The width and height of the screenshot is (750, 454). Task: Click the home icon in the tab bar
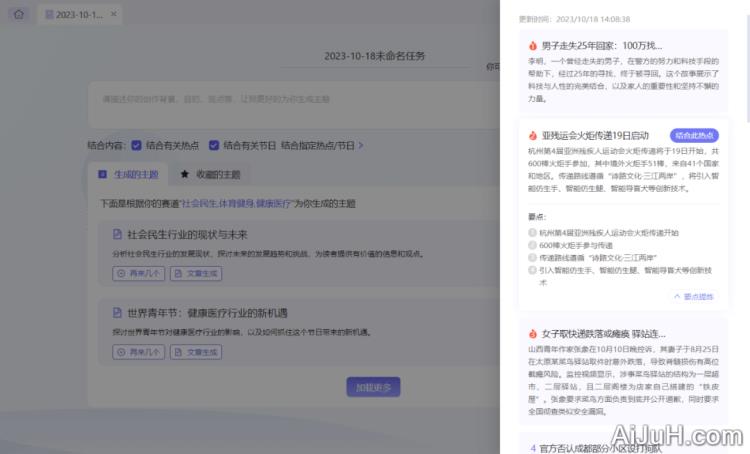tap(18, 15)
